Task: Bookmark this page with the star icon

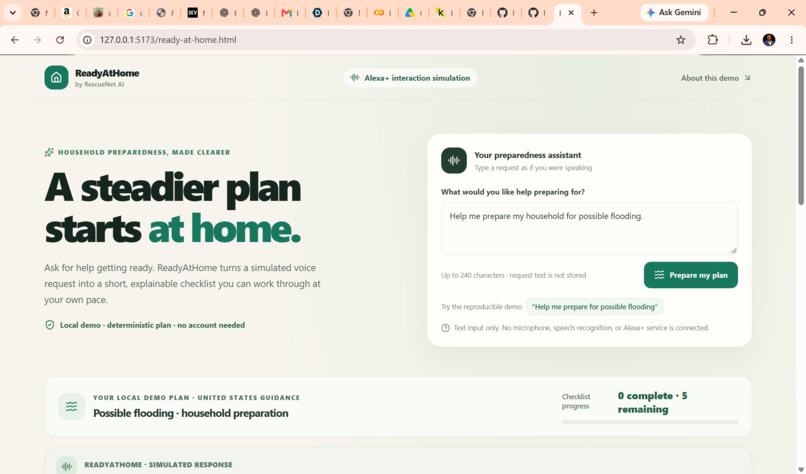Action: (x=681, y=40)
